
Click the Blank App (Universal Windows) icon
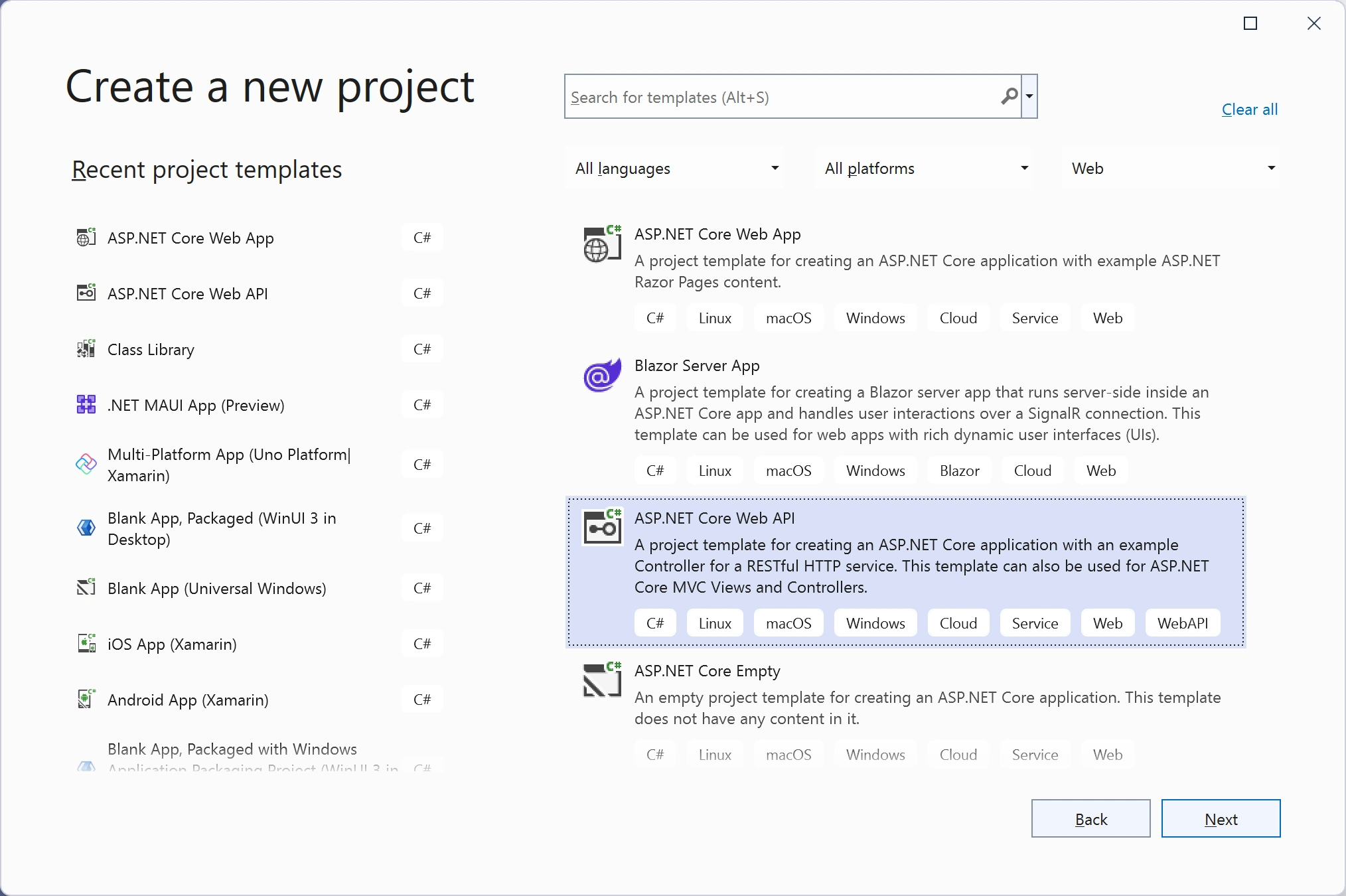click(x=86, y=587)
